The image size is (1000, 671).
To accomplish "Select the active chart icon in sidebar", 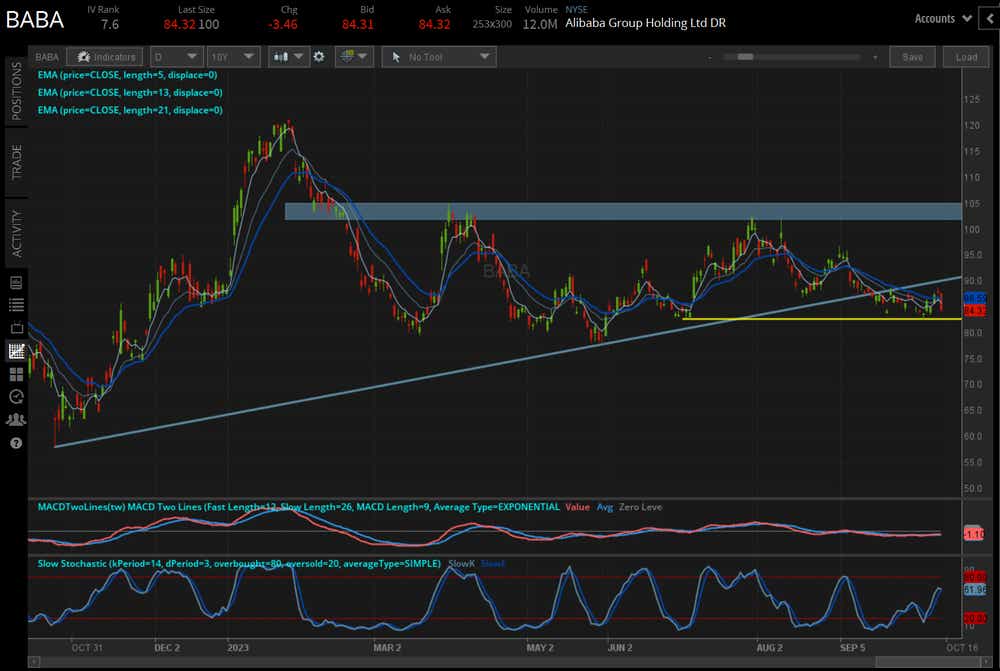I will [15, 351].
